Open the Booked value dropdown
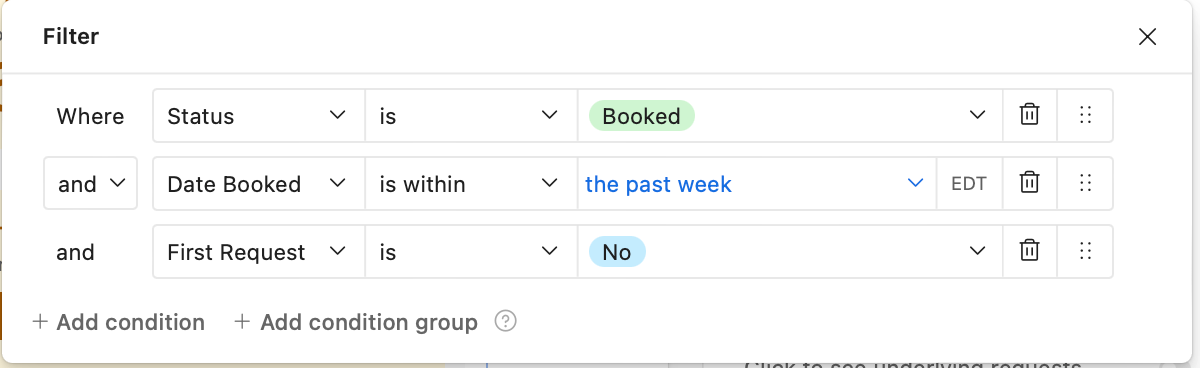 point(790,116)
